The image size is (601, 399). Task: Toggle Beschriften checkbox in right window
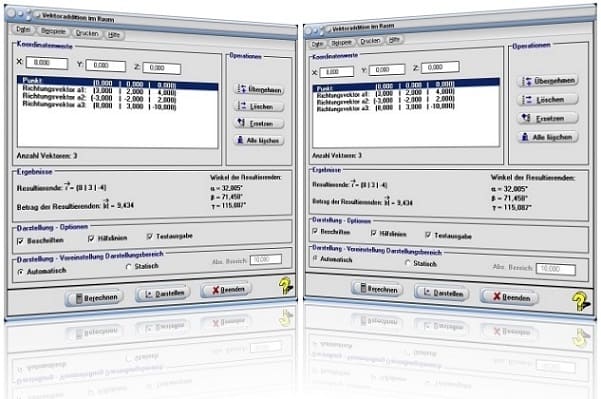(315, 231)
